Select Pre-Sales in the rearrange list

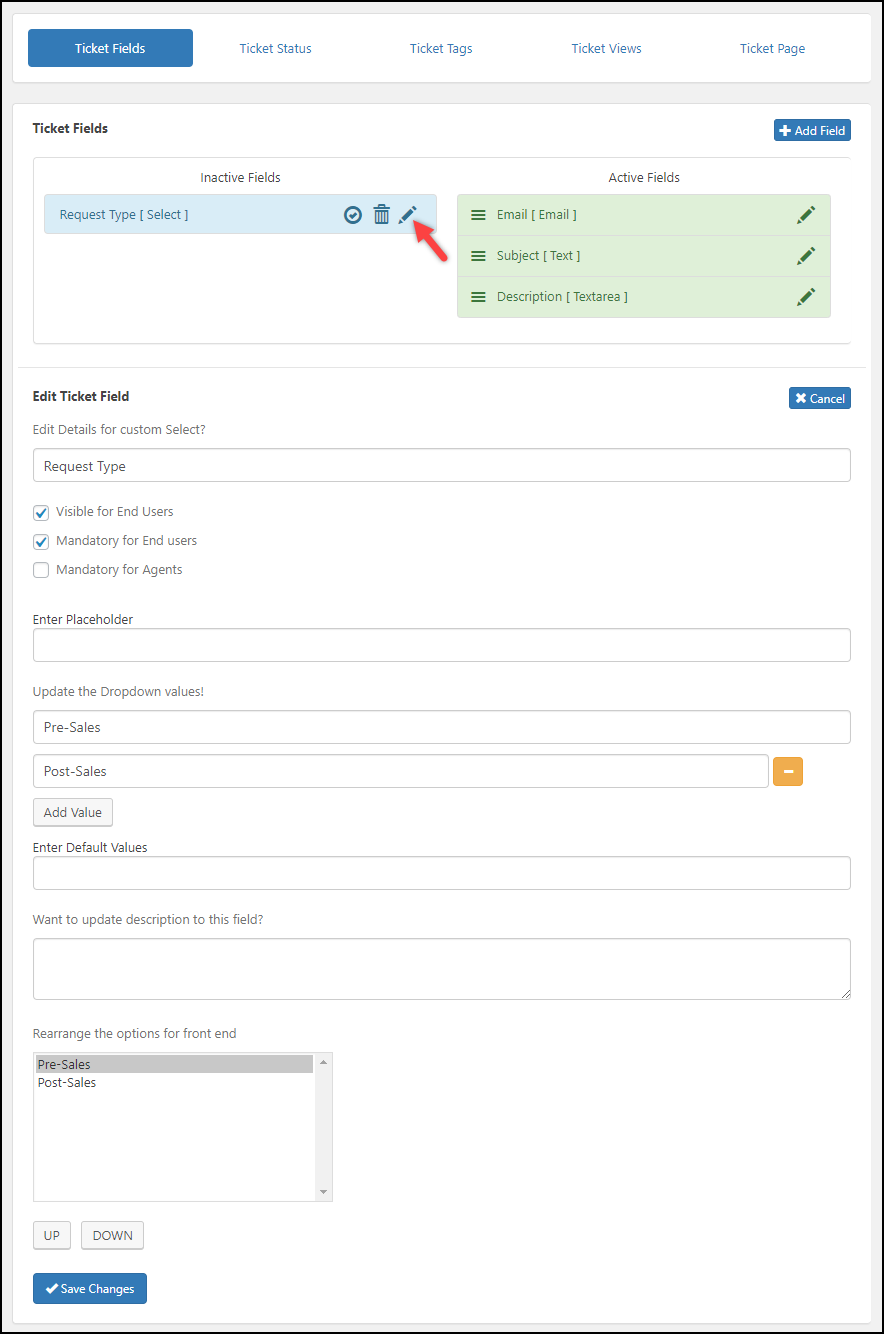click(64, 1065)
